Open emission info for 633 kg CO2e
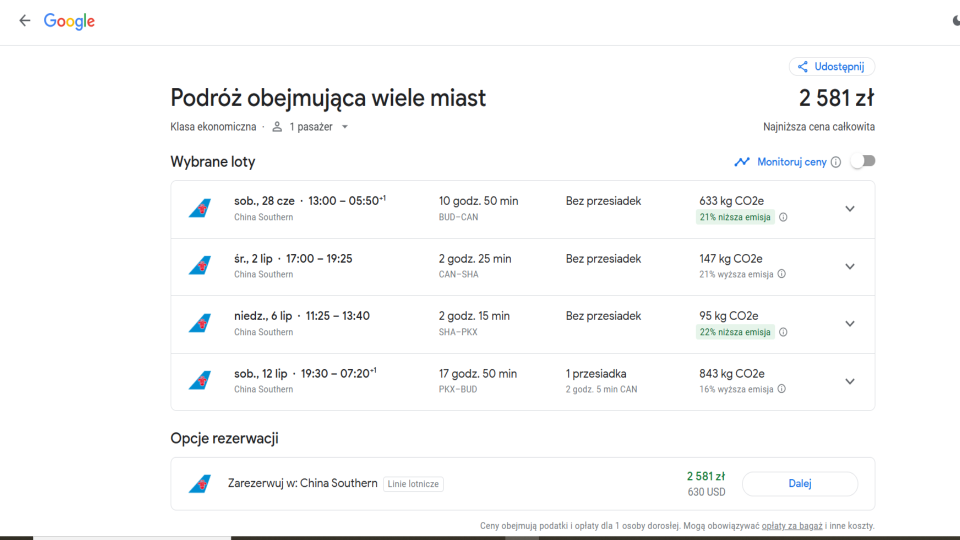The height and width of the screenshot is (540, 960). [783, 217]
